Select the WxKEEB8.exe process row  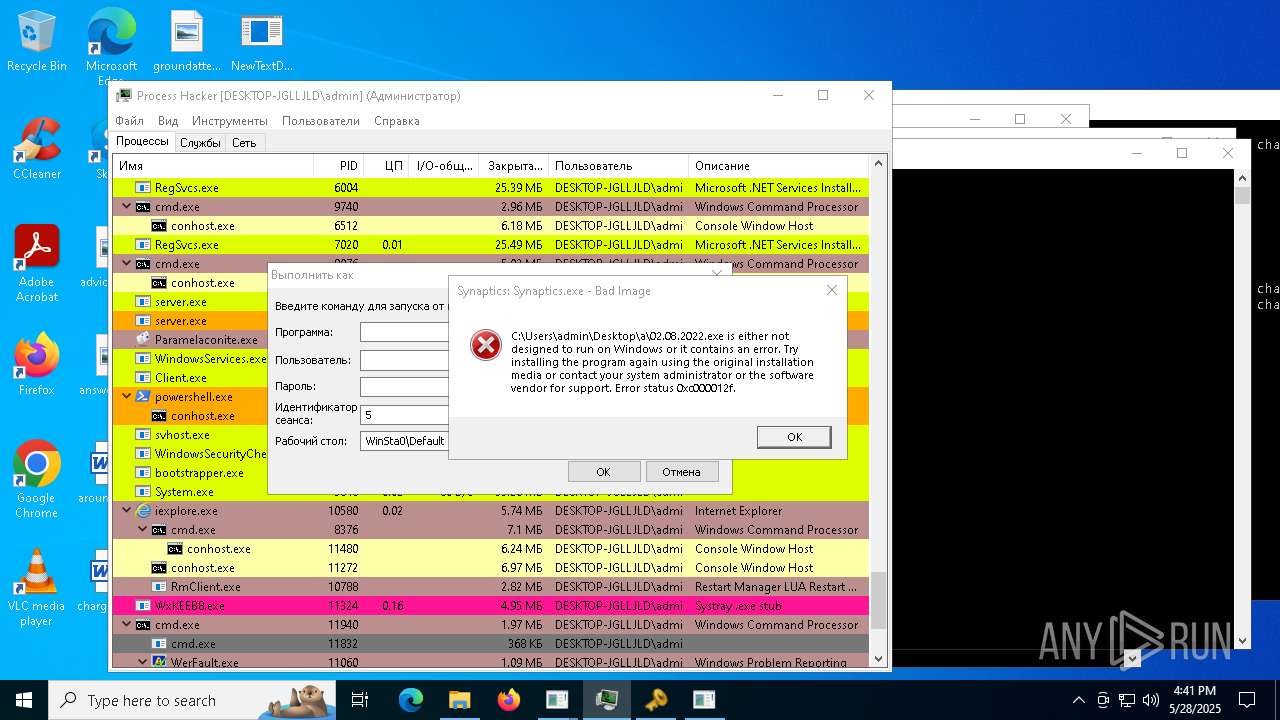pos(491,606)
